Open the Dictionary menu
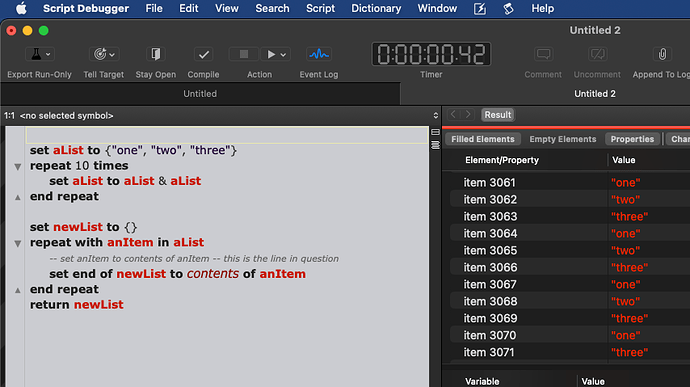This screenshot has height=387, width=690. pyautogui.click(x=376, y=8)
